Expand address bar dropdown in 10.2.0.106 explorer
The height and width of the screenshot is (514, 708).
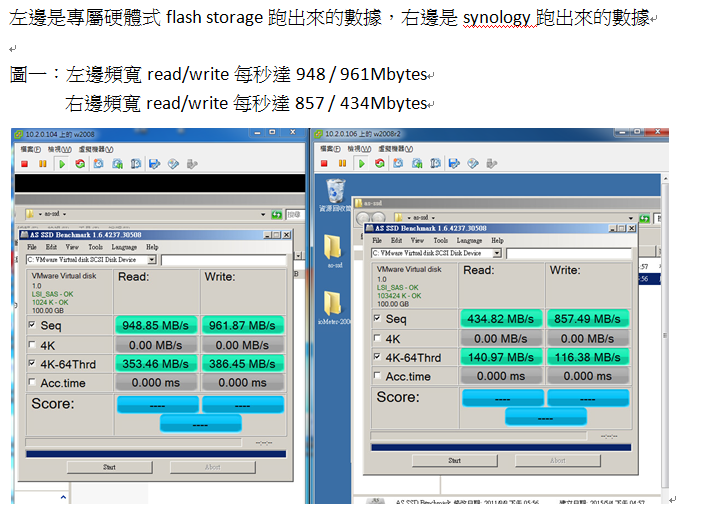(631, 218)
